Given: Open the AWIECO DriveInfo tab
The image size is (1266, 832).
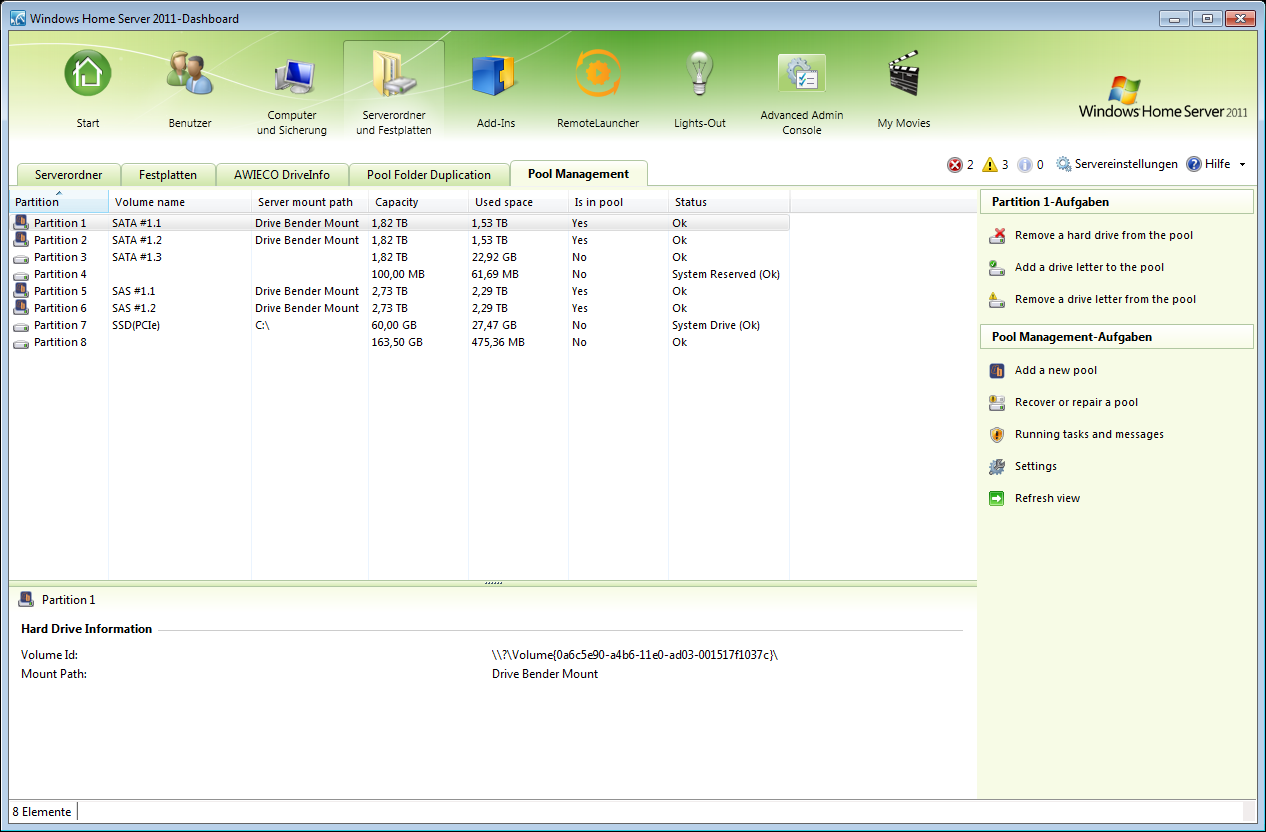Looking at the screenshot, I should pos(282,175).
